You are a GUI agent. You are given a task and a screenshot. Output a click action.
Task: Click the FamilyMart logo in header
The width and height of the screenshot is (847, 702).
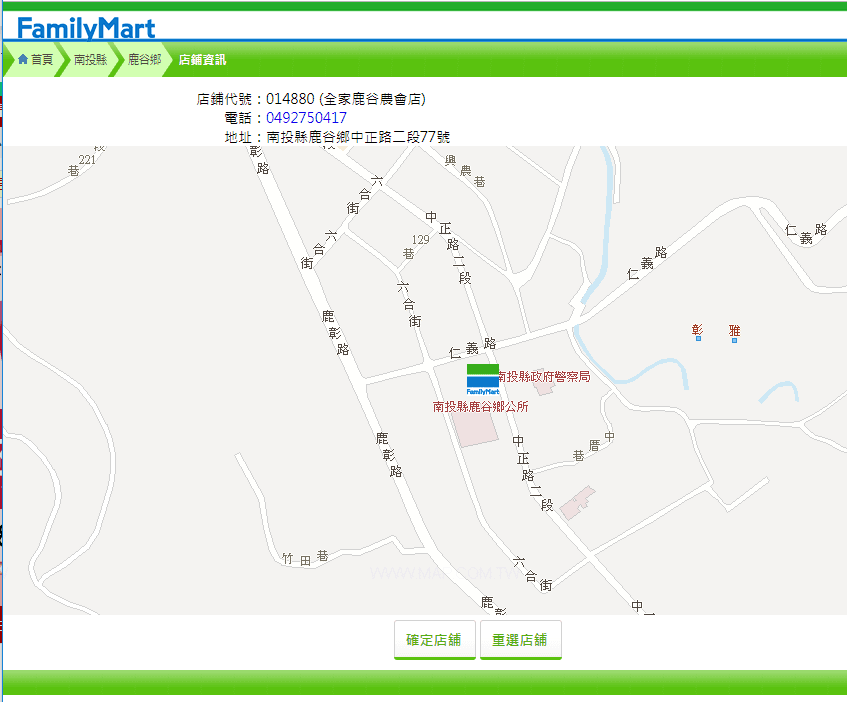coord(86,28)
